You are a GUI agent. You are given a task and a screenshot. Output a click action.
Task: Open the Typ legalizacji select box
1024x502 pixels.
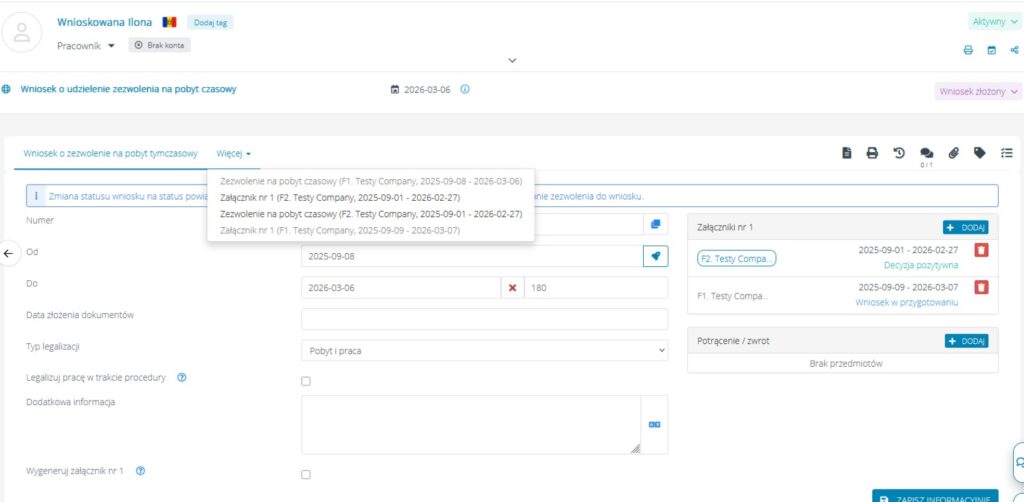484,350
